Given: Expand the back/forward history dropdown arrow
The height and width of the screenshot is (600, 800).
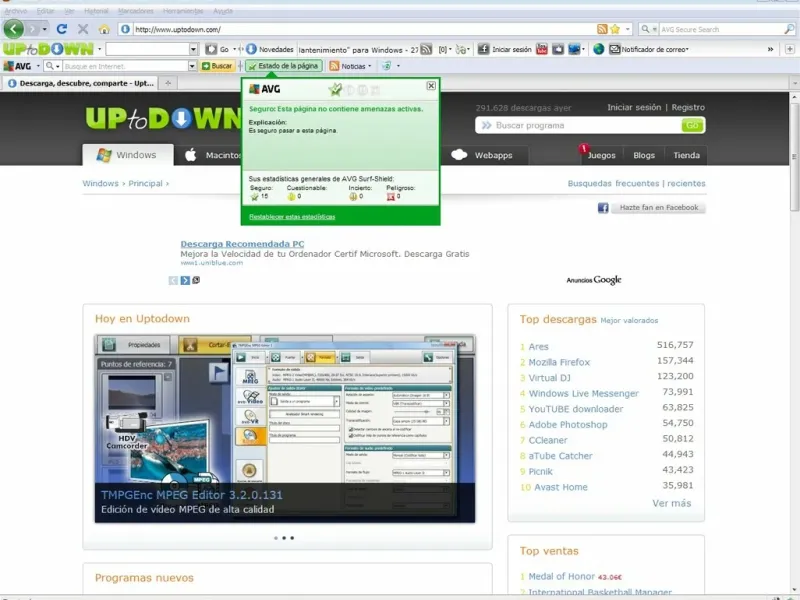Looking at the screenshot, I should [44, 29].
